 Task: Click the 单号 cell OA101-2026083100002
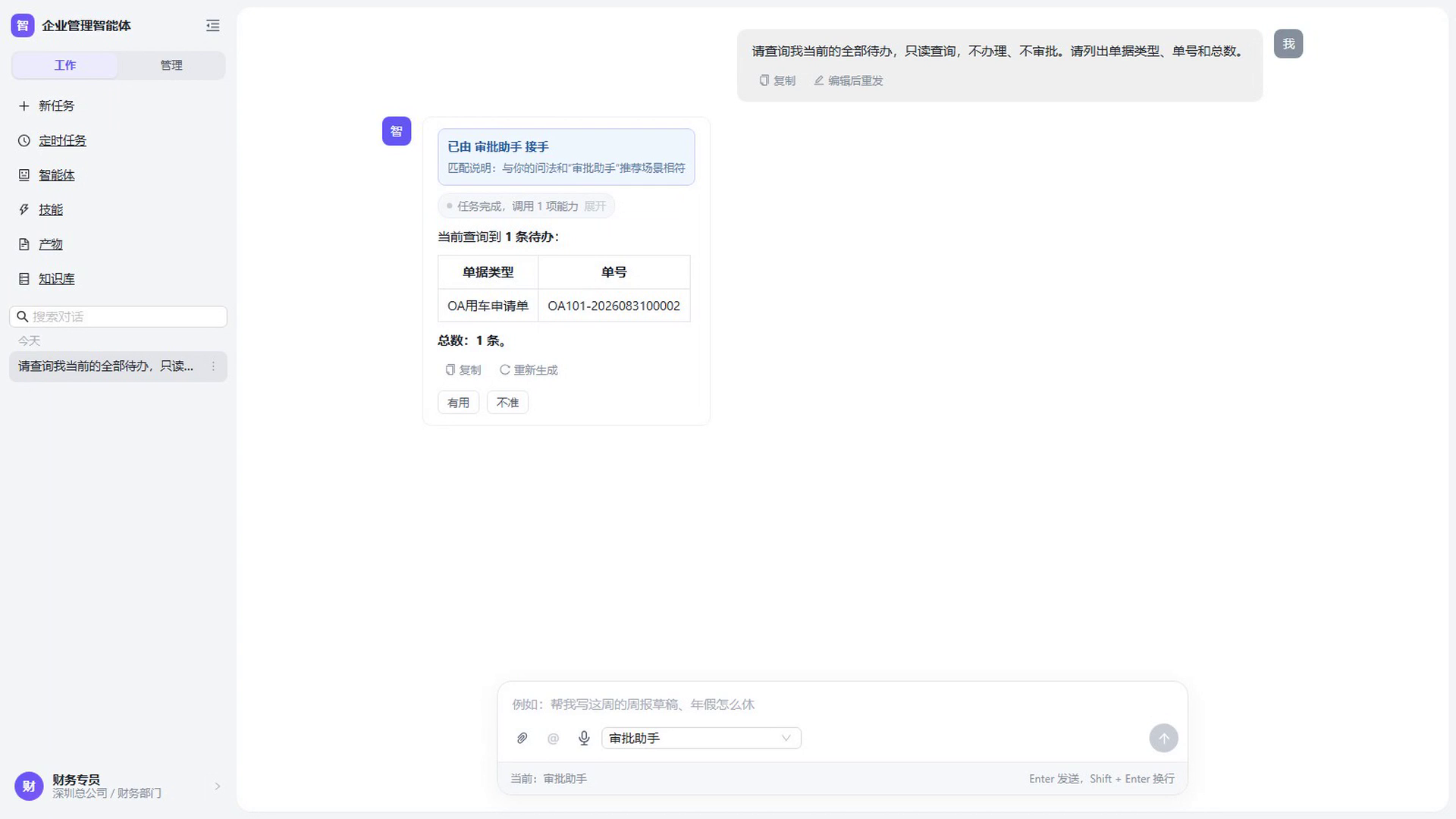614,306
